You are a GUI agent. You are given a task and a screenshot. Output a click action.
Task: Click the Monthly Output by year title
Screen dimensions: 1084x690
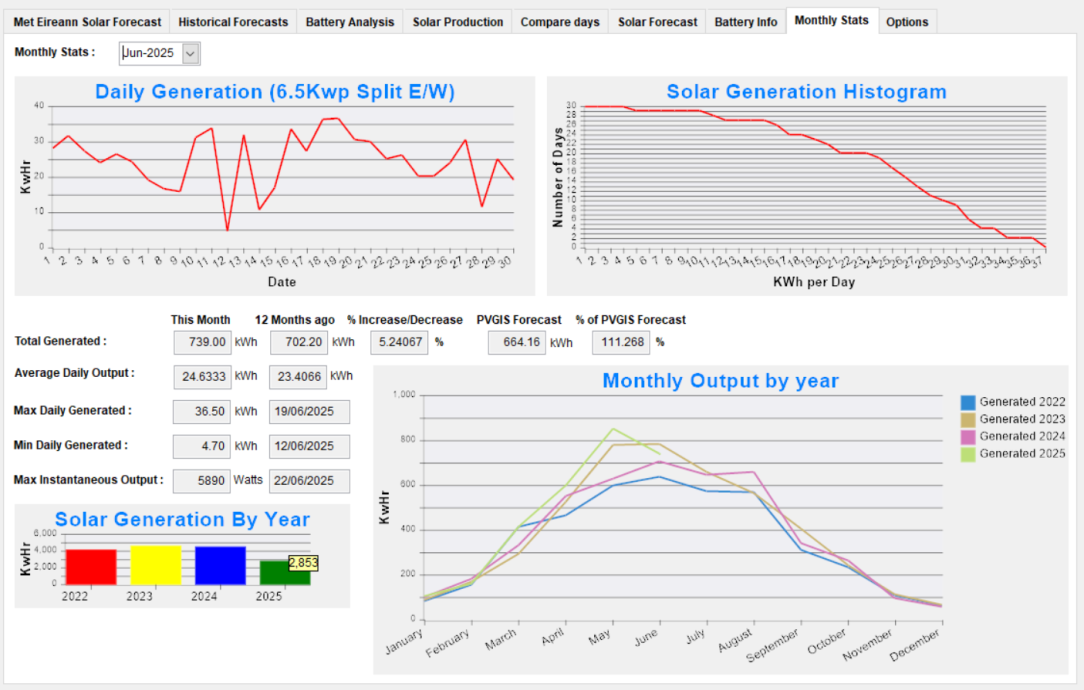720,381
